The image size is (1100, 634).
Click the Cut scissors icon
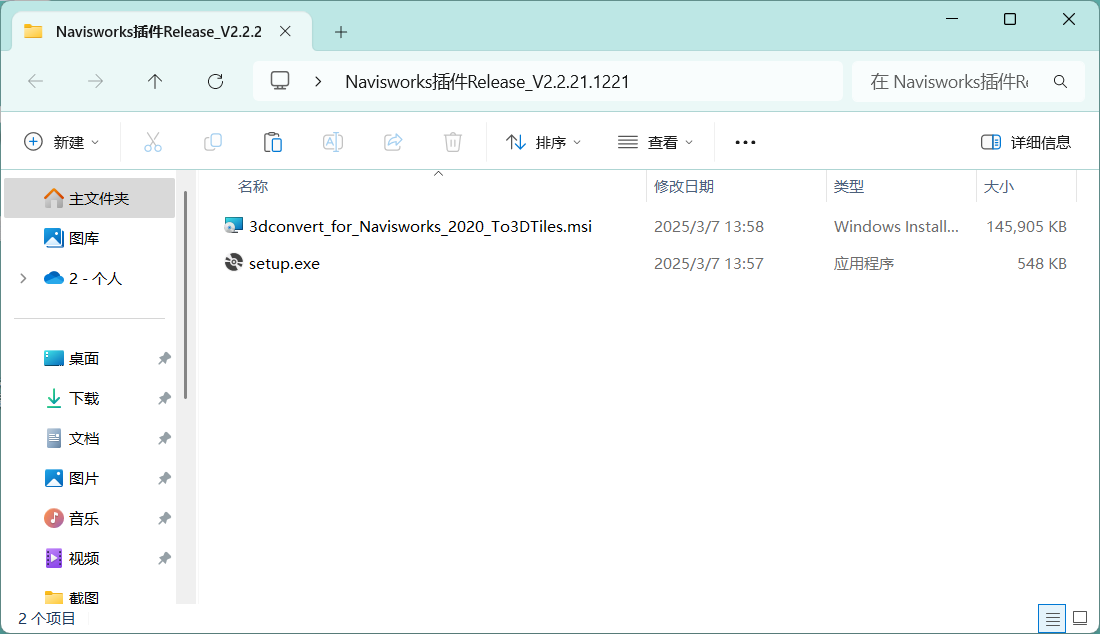(152, 142)
